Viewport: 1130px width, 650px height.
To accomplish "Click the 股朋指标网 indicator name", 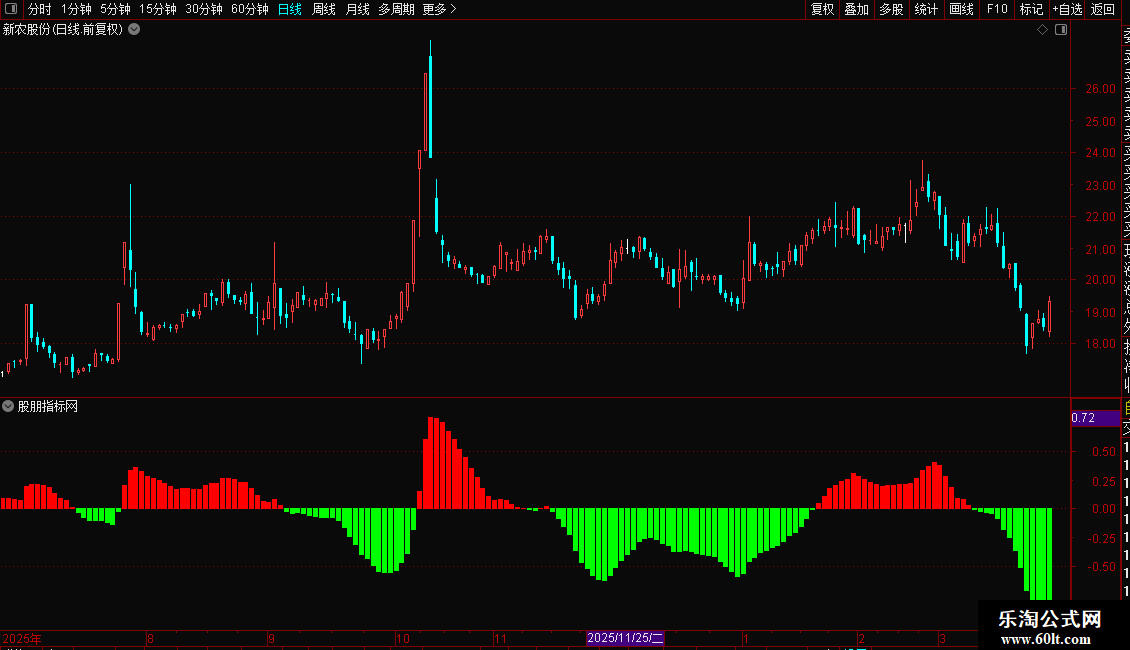I will coord(48,406).
